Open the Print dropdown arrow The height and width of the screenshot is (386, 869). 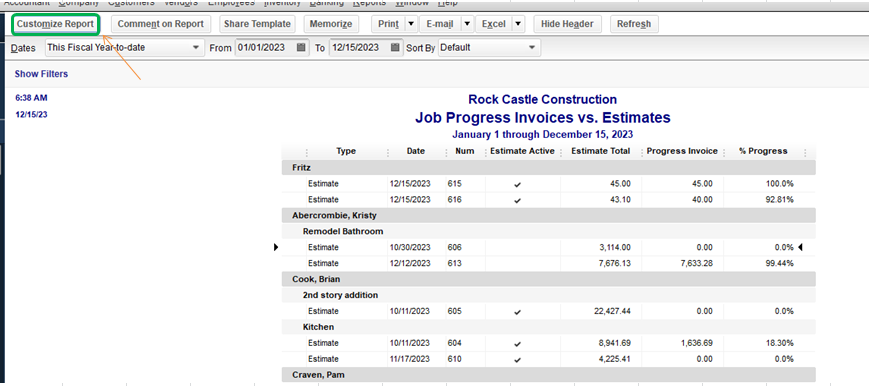pos(411,24)
